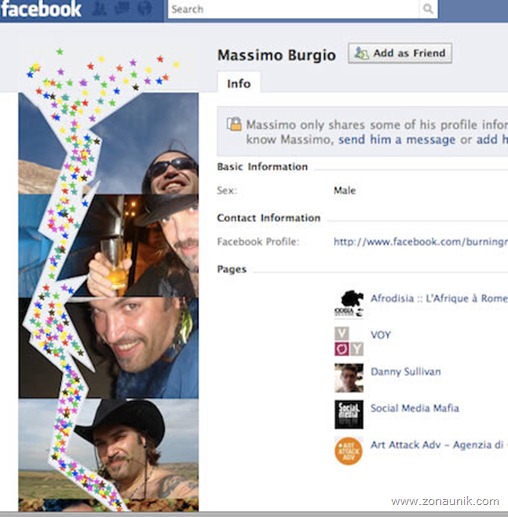Open Social Media Mafia page link
508x517 pixels.
(x=415, y=408)
